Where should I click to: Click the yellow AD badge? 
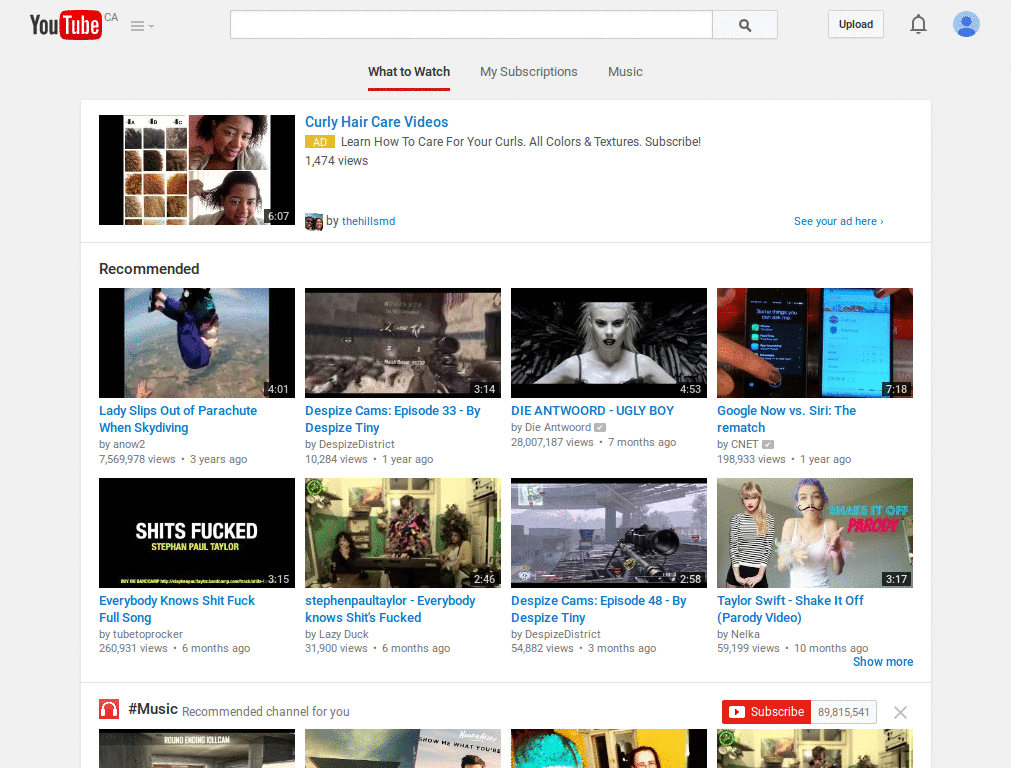pyautogui.click(x=320, y=142)
